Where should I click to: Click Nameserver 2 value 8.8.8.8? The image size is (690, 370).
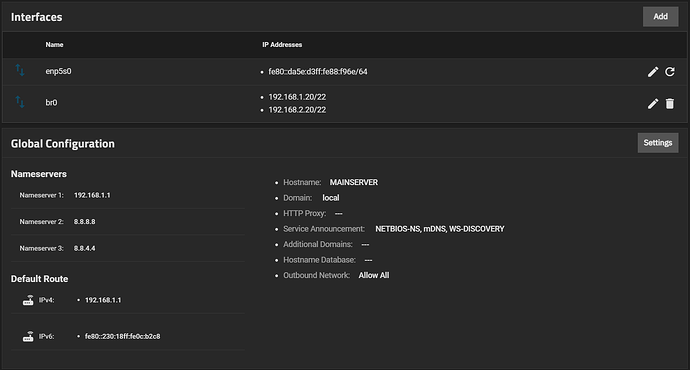pyautogui.click(x=84, y=222)
